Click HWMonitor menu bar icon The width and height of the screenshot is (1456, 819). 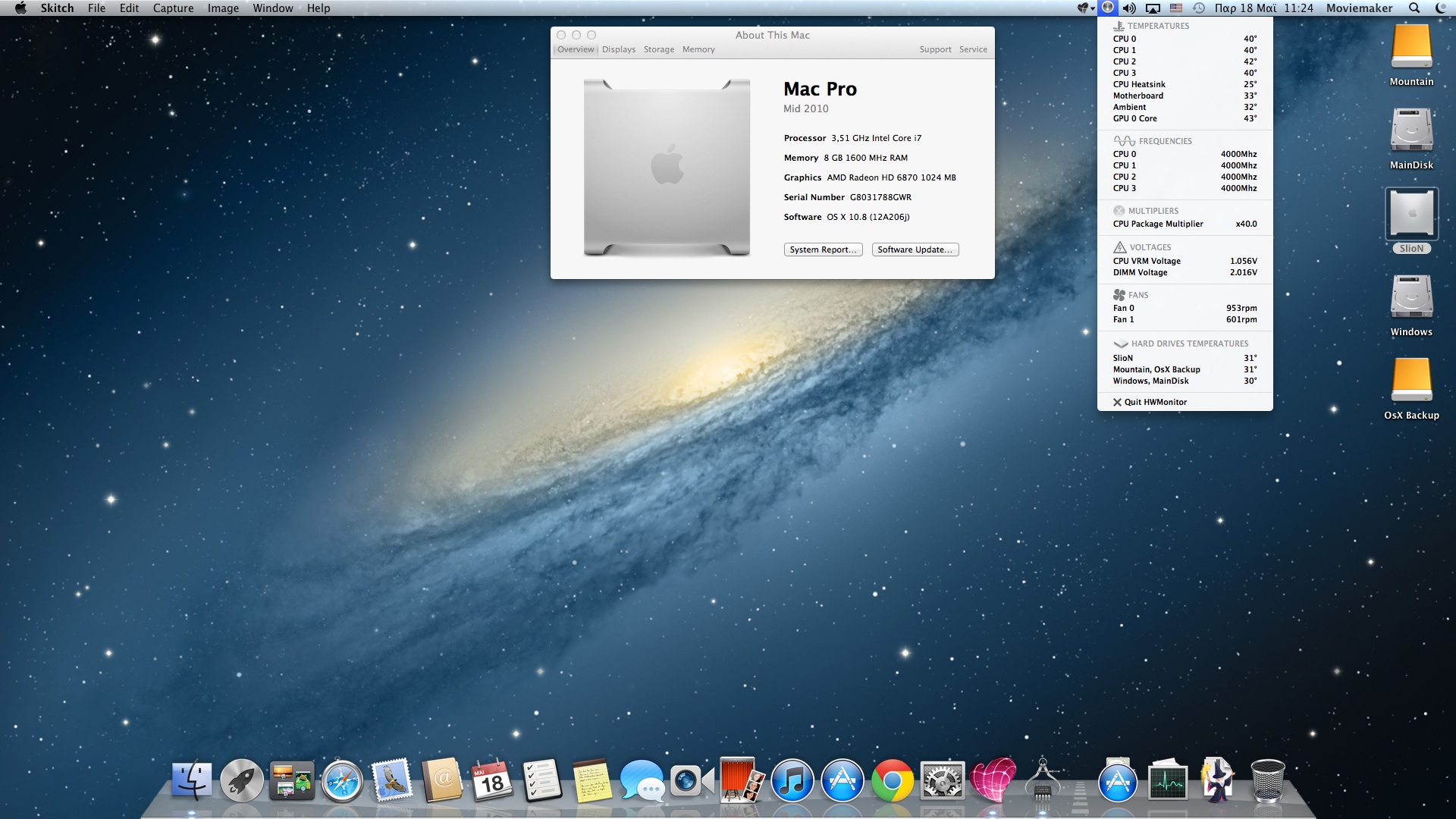1108,8
